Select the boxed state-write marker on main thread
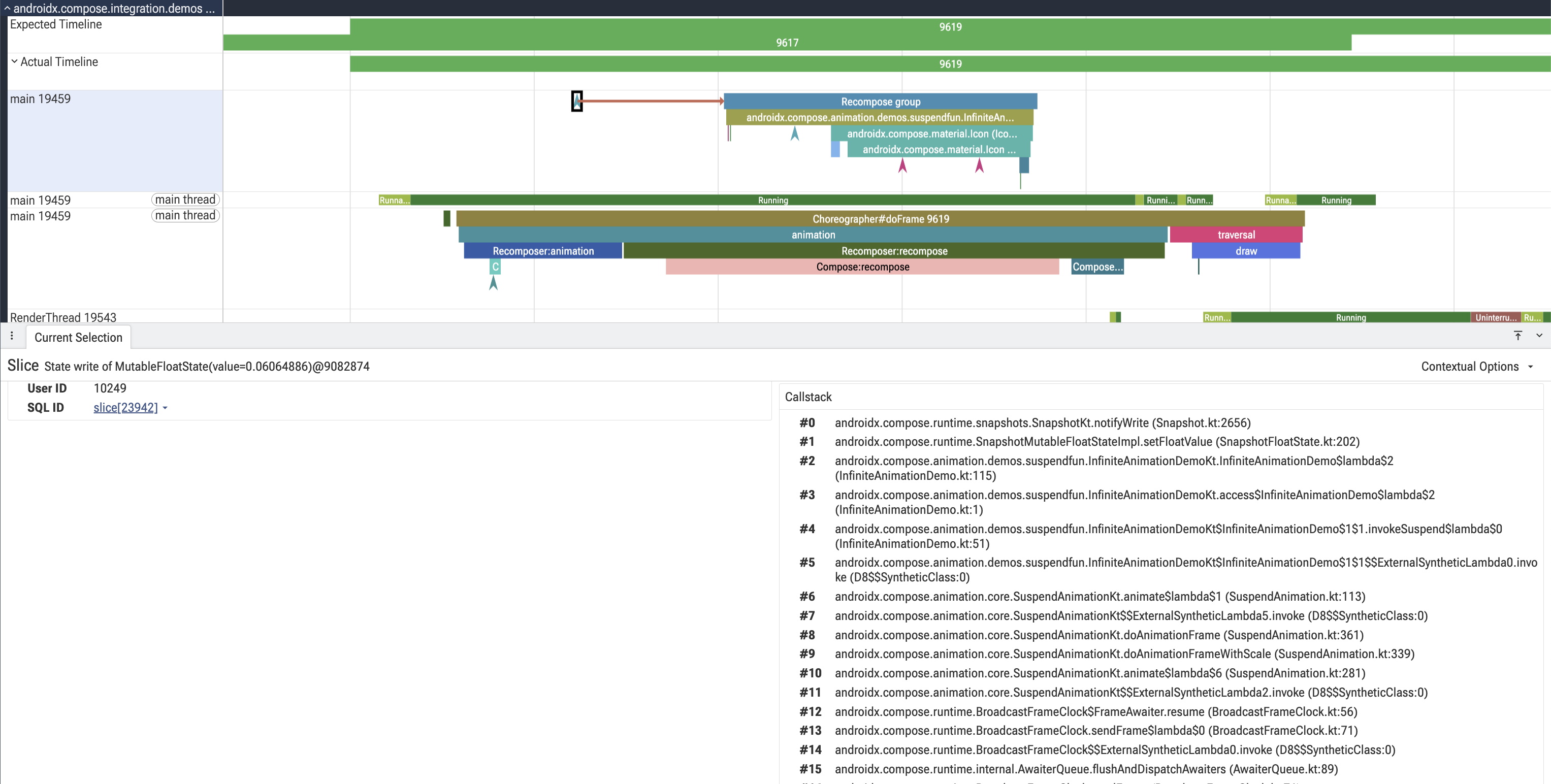 pos(577,101)
